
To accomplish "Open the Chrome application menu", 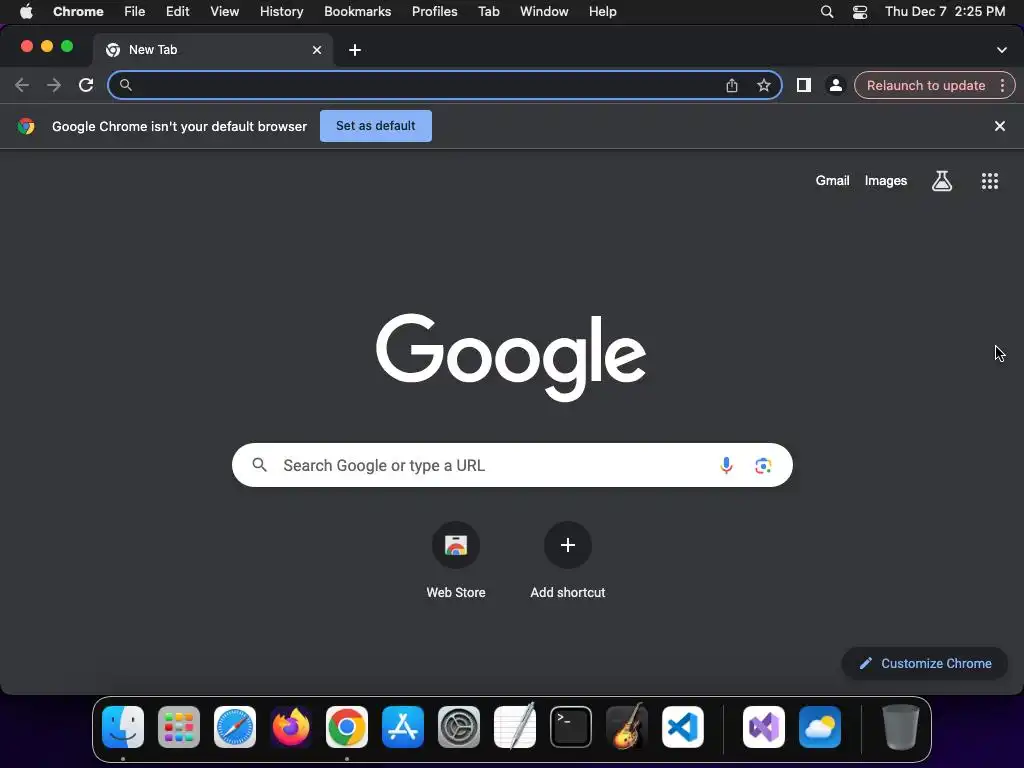I will (78, 12).
